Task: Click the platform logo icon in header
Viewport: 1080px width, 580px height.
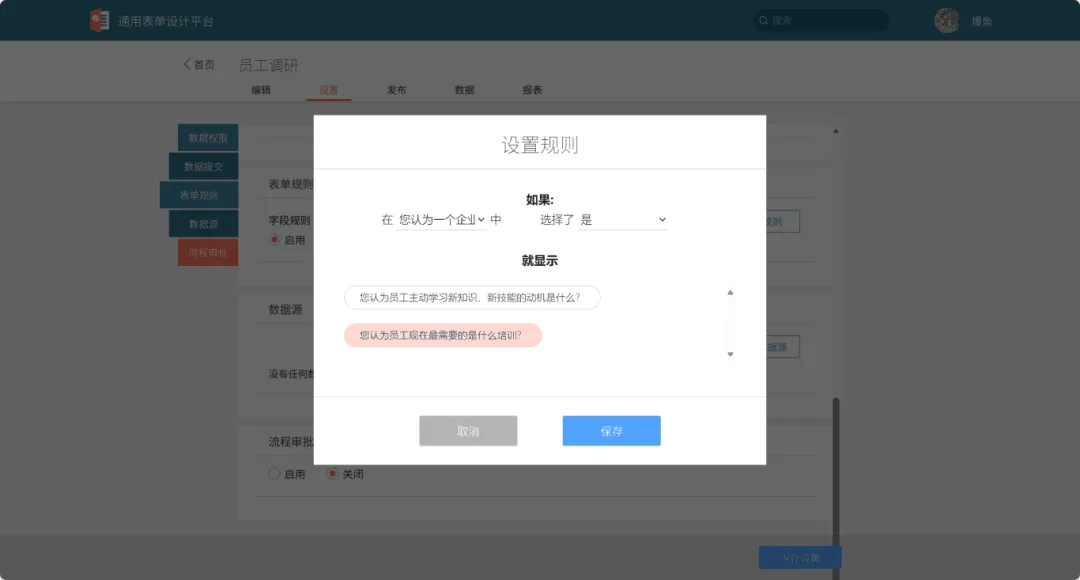Action: [x=99, y=21]
